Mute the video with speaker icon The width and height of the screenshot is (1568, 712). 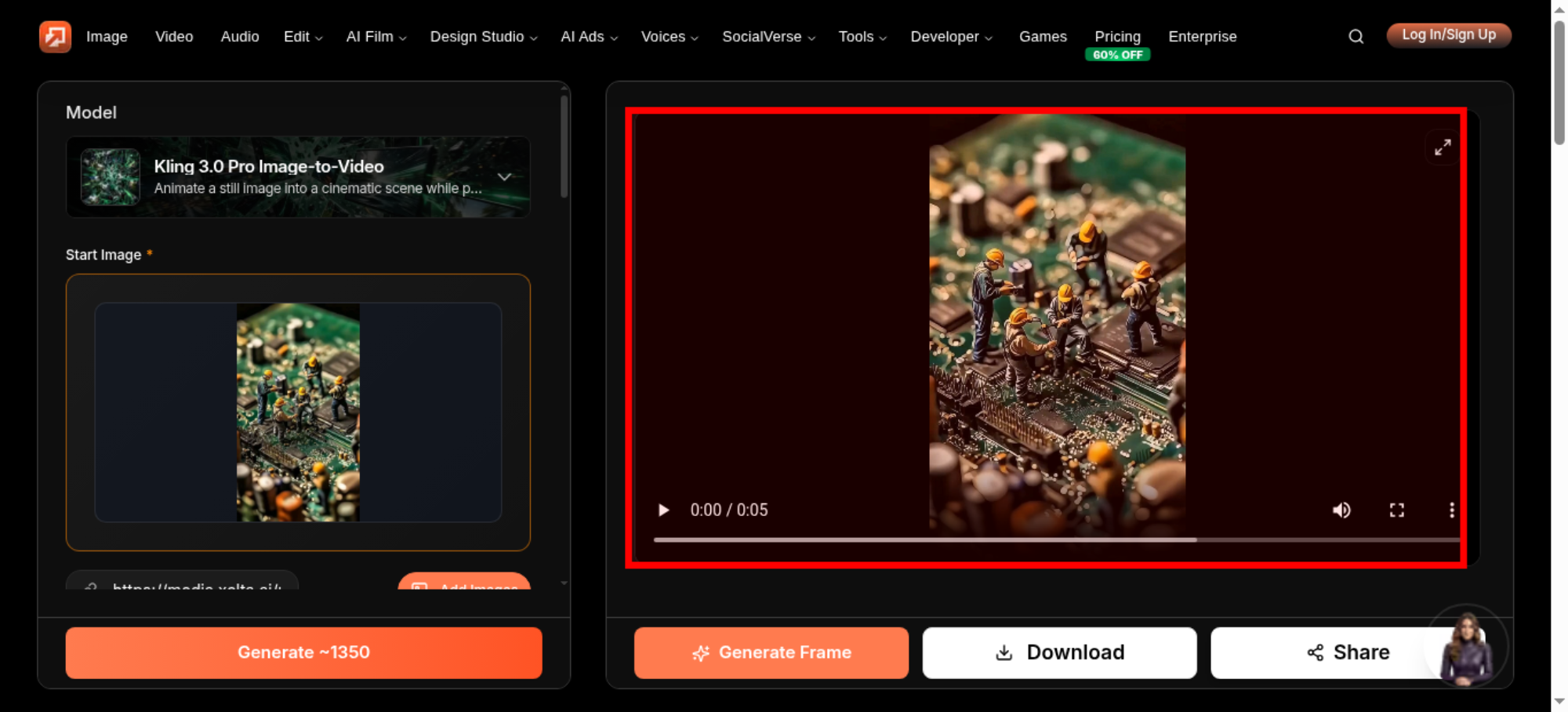point(1341,510)
